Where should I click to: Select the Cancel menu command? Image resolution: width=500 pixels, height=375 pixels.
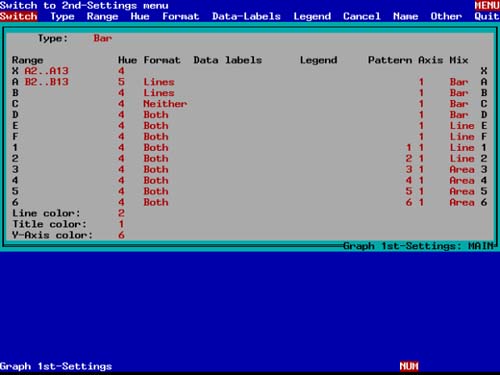click(x=362, y=16)
